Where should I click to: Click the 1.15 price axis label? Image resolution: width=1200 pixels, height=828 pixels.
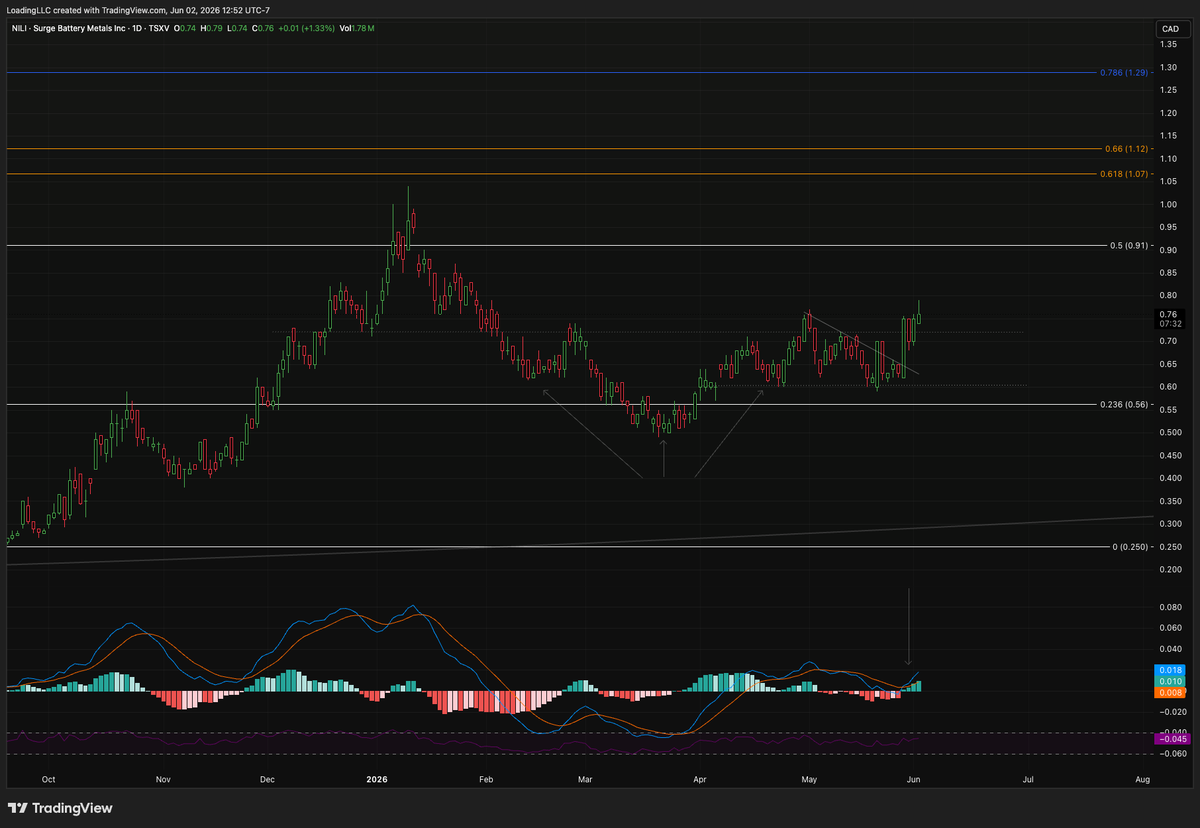click(1167, 136)
